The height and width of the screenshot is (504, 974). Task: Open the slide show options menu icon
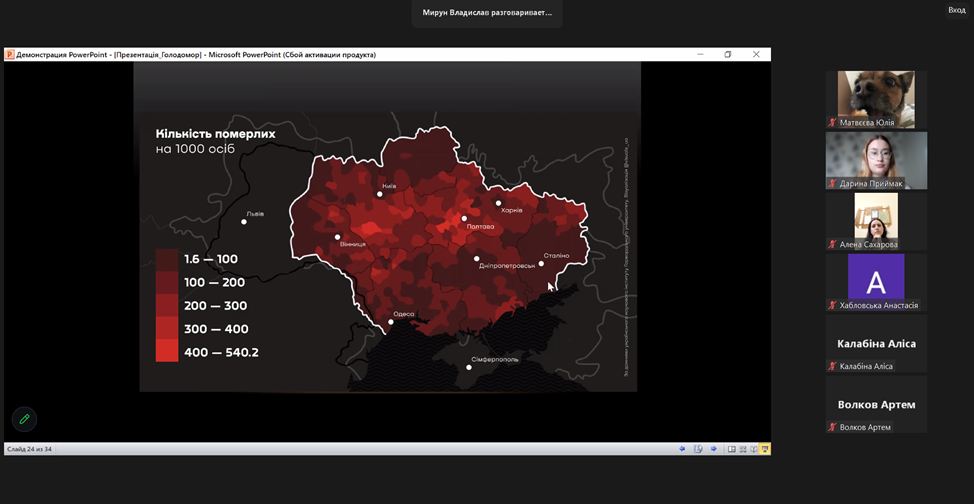pyautogui.click(x=698, y=449)
